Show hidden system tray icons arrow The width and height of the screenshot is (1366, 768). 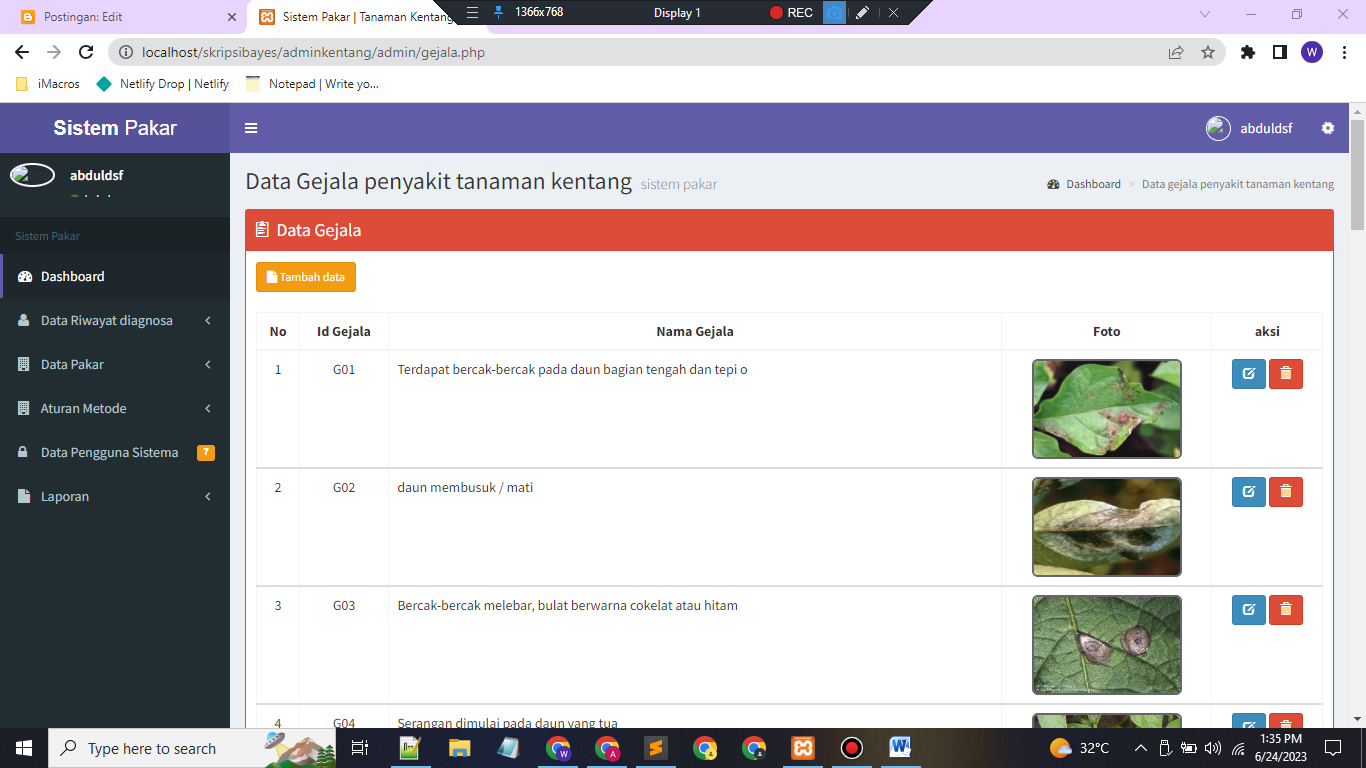[1140, 748]
